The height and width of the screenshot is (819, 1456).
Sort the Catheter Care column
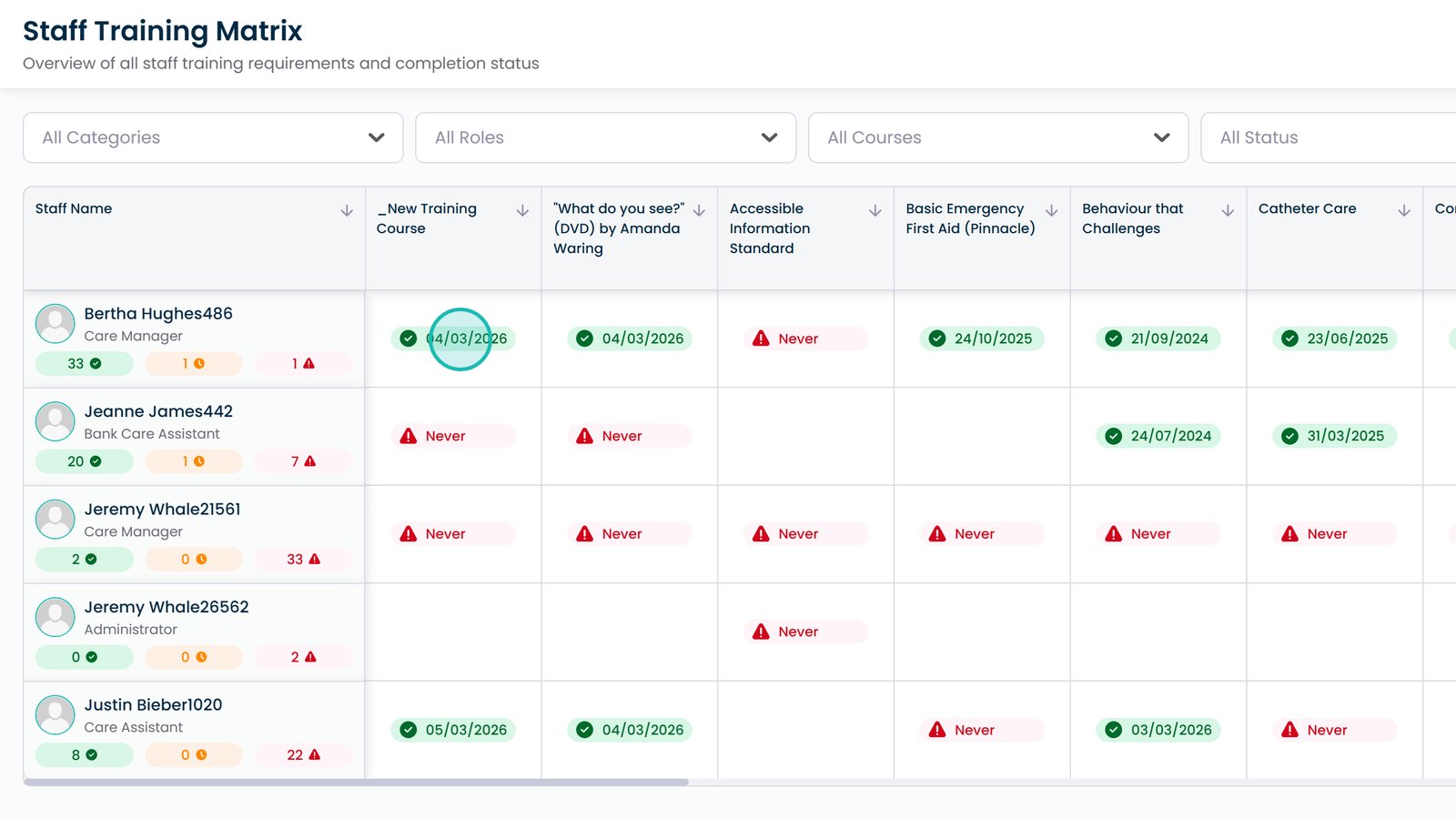point(1404,210)
